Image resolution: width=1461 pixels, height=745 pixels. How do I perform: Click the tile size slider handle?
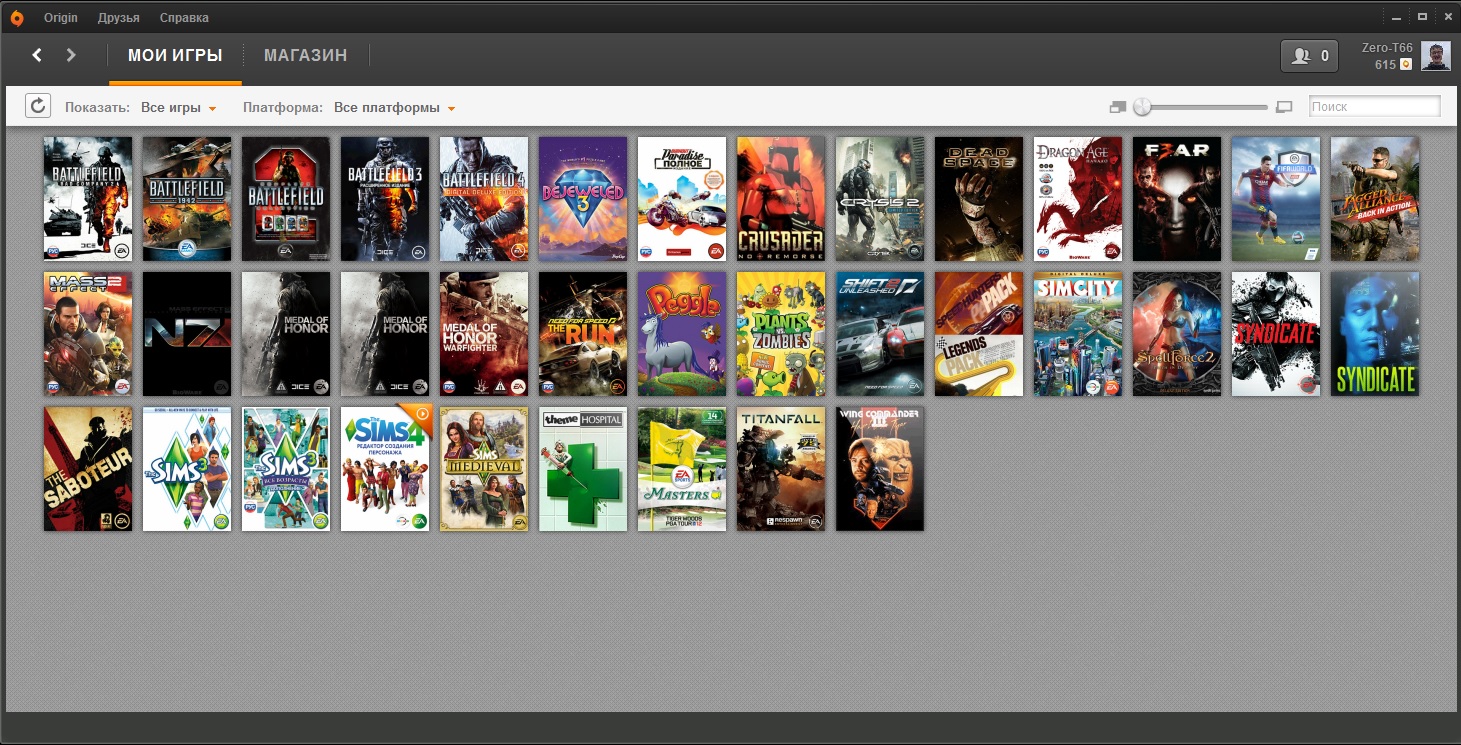tap(1142, 107)
